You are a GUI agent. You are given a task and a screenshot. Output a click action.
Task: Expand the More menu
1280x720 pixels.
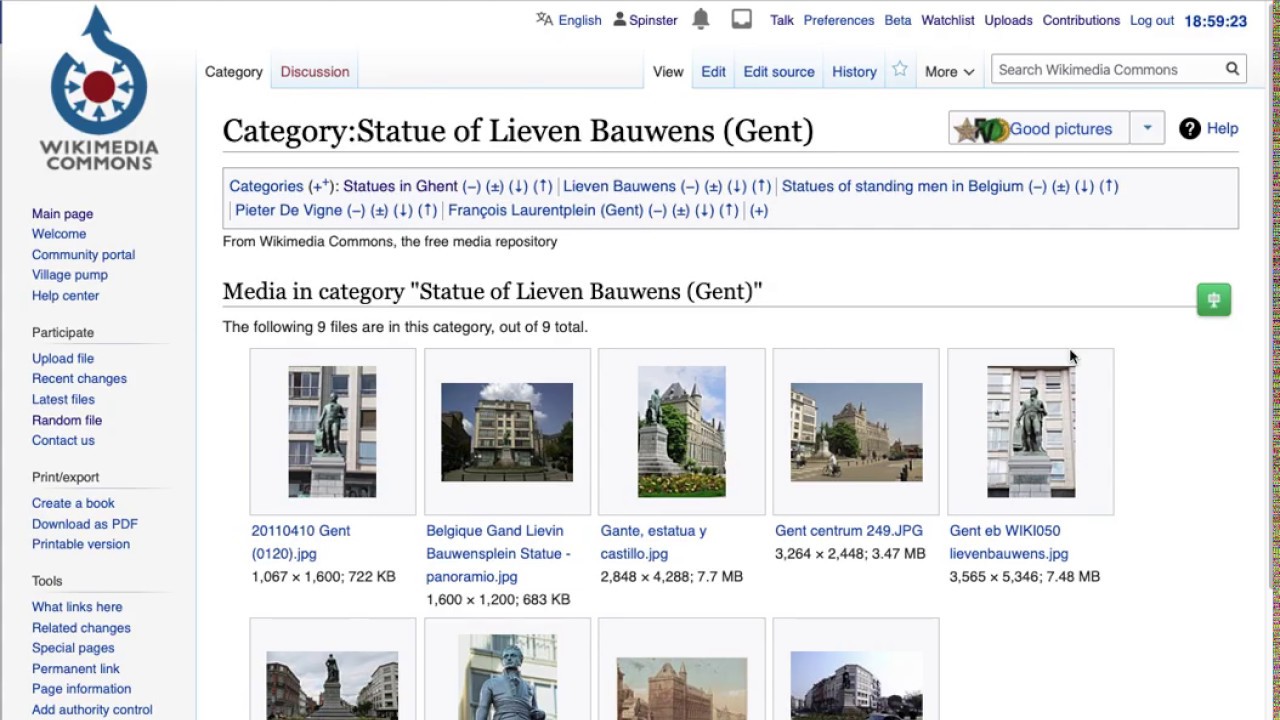(x=949, y=71)
